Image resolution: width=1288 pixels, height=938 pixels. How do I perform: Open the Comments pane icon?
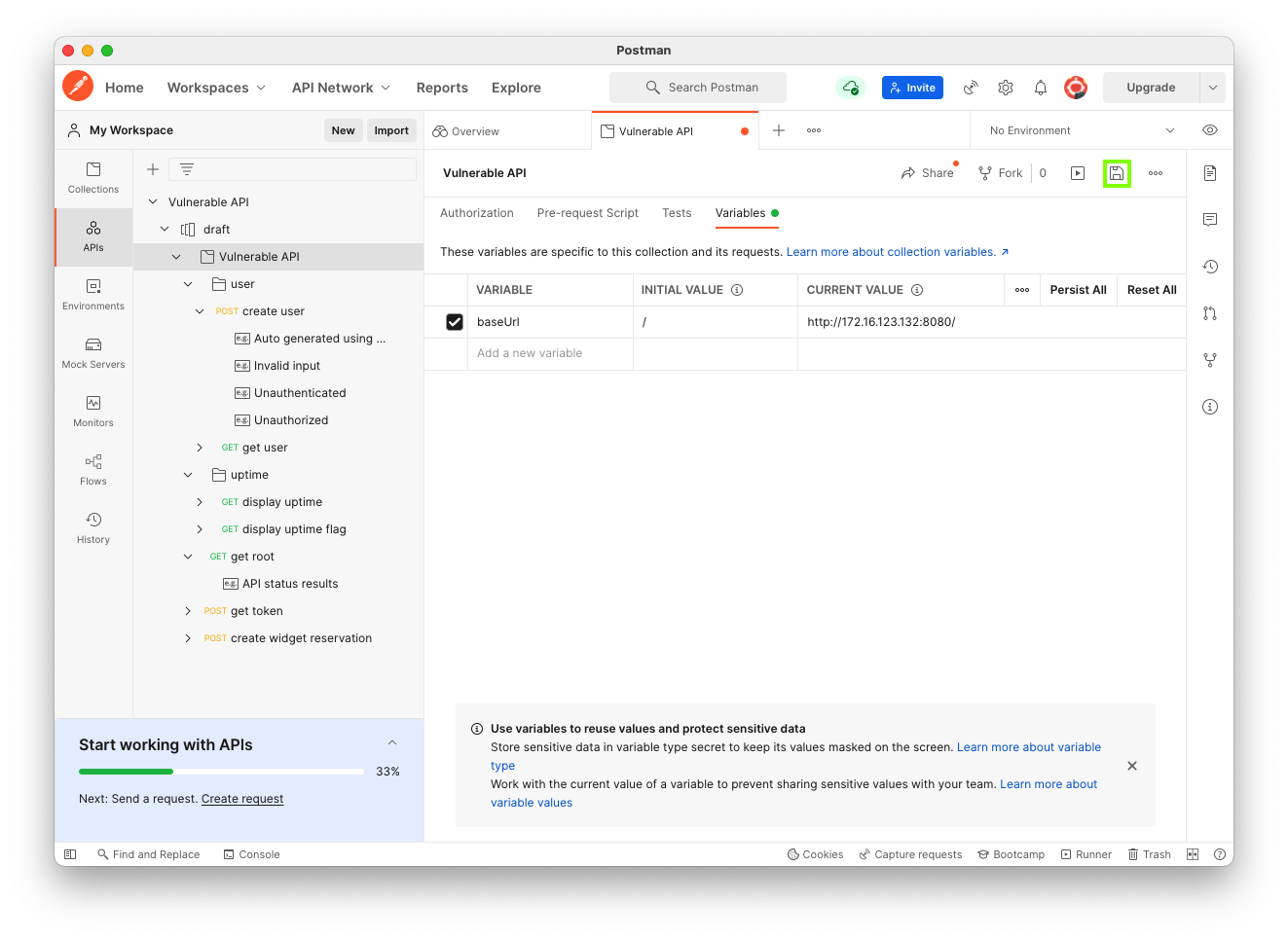point(1210,220)
